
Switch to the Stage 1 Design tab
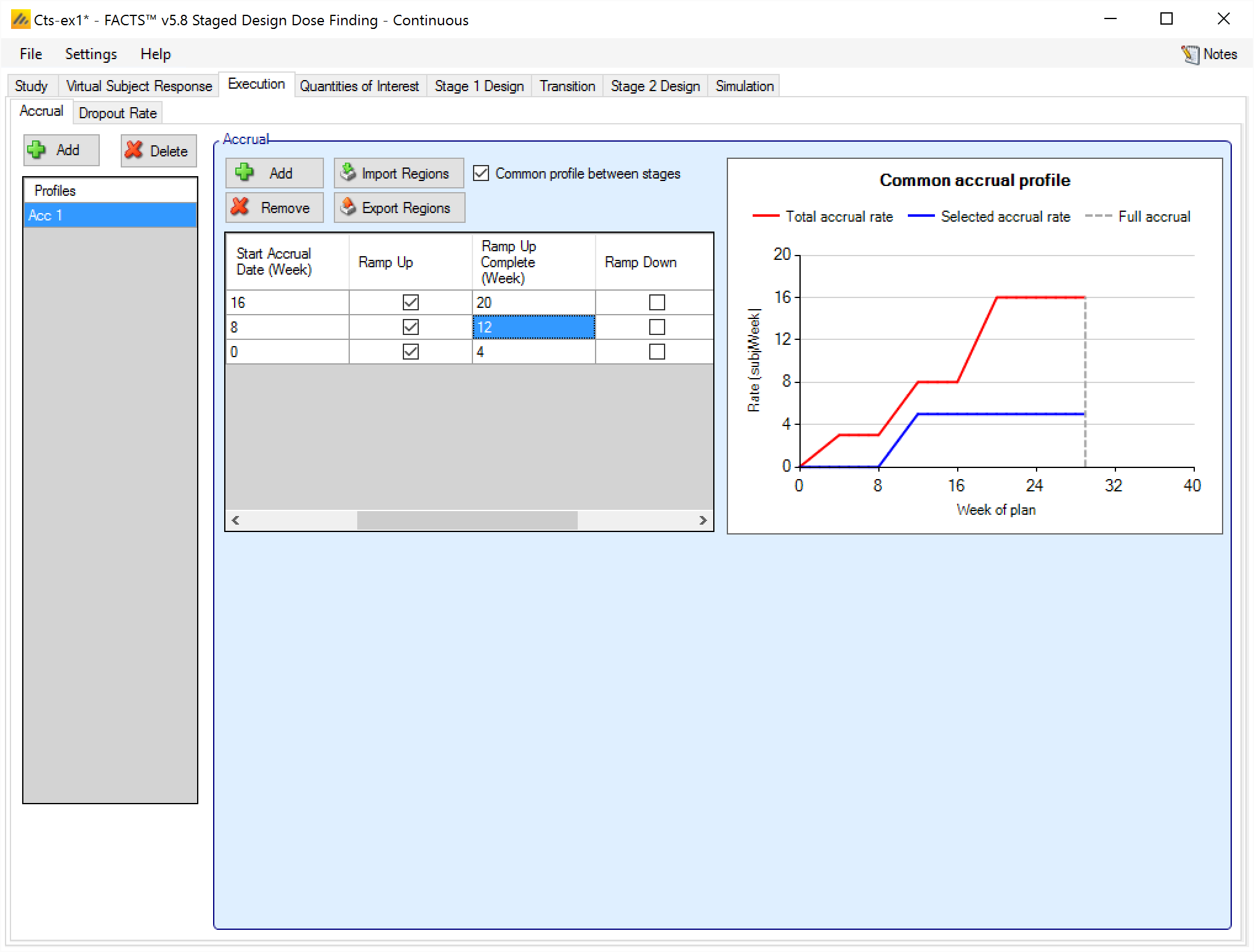[479, 86]
